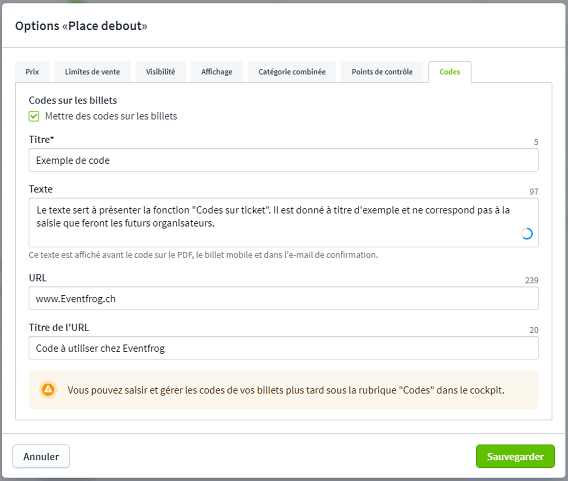This screenshot has height=481, width=568.
Task: Click the green Sauvegarder button
Action: (x=515, y=456)
